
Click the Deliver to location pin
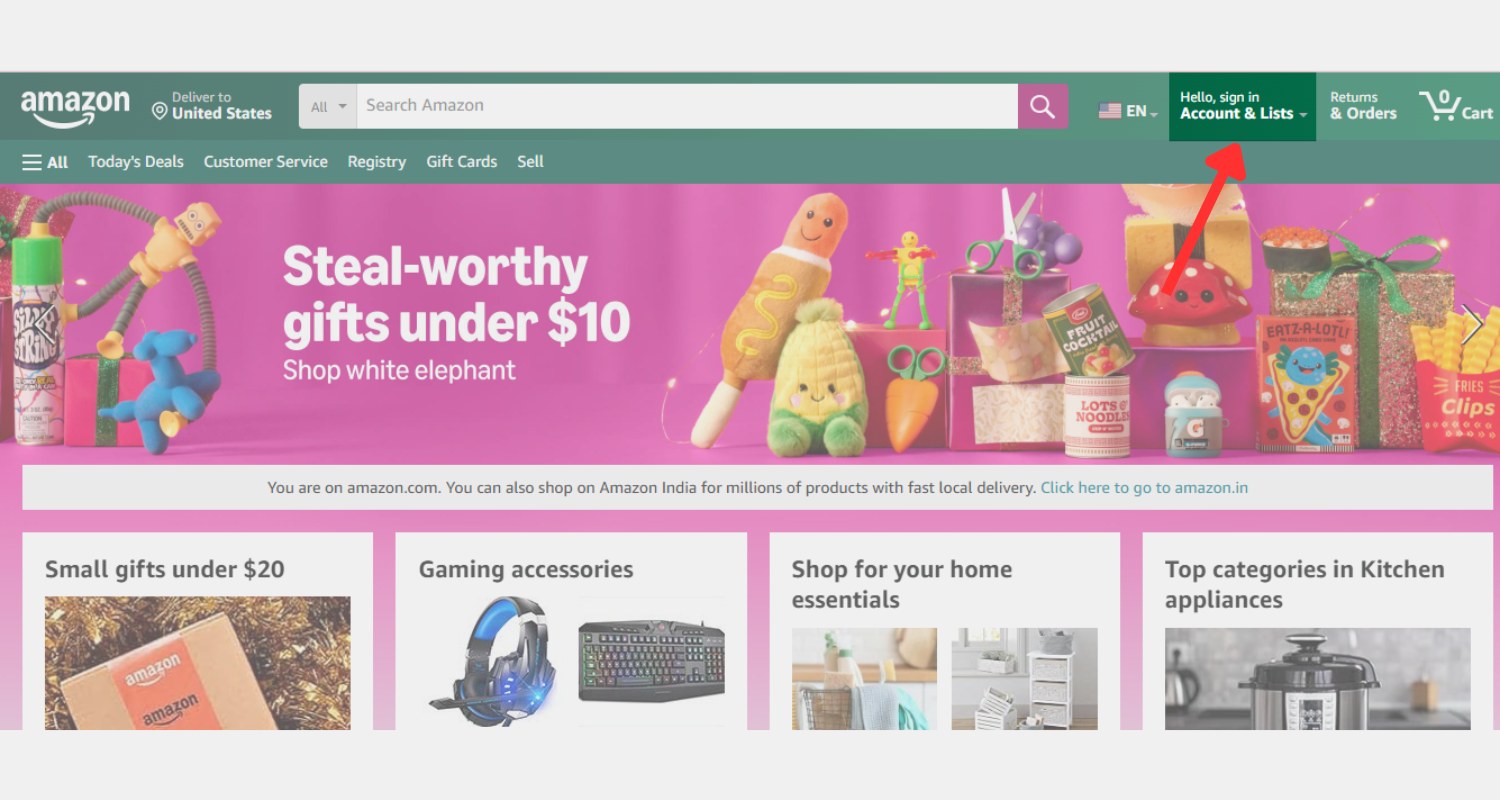159,110
